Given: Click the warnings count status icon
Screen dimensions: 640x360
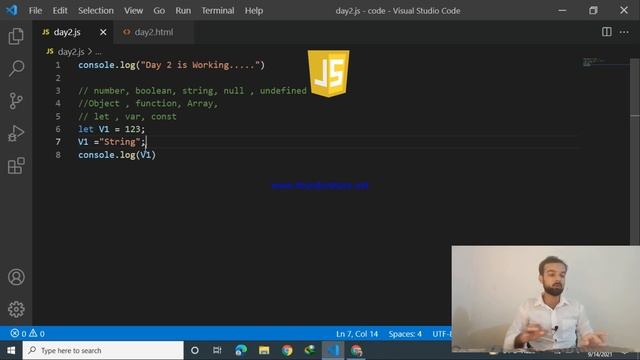Looking at the screenshot, I should 37,333.
